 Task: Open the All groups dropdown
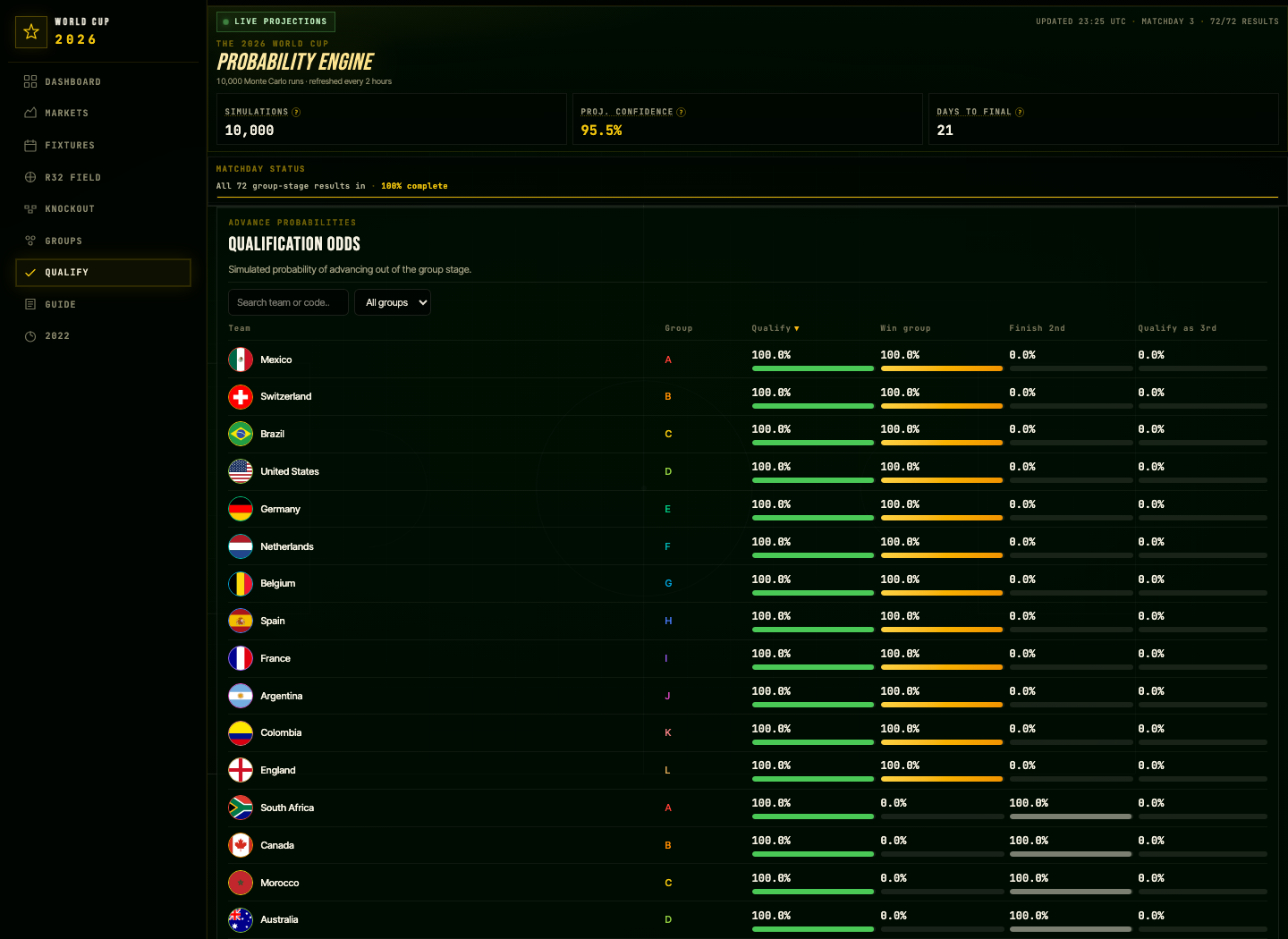point(393,302)
